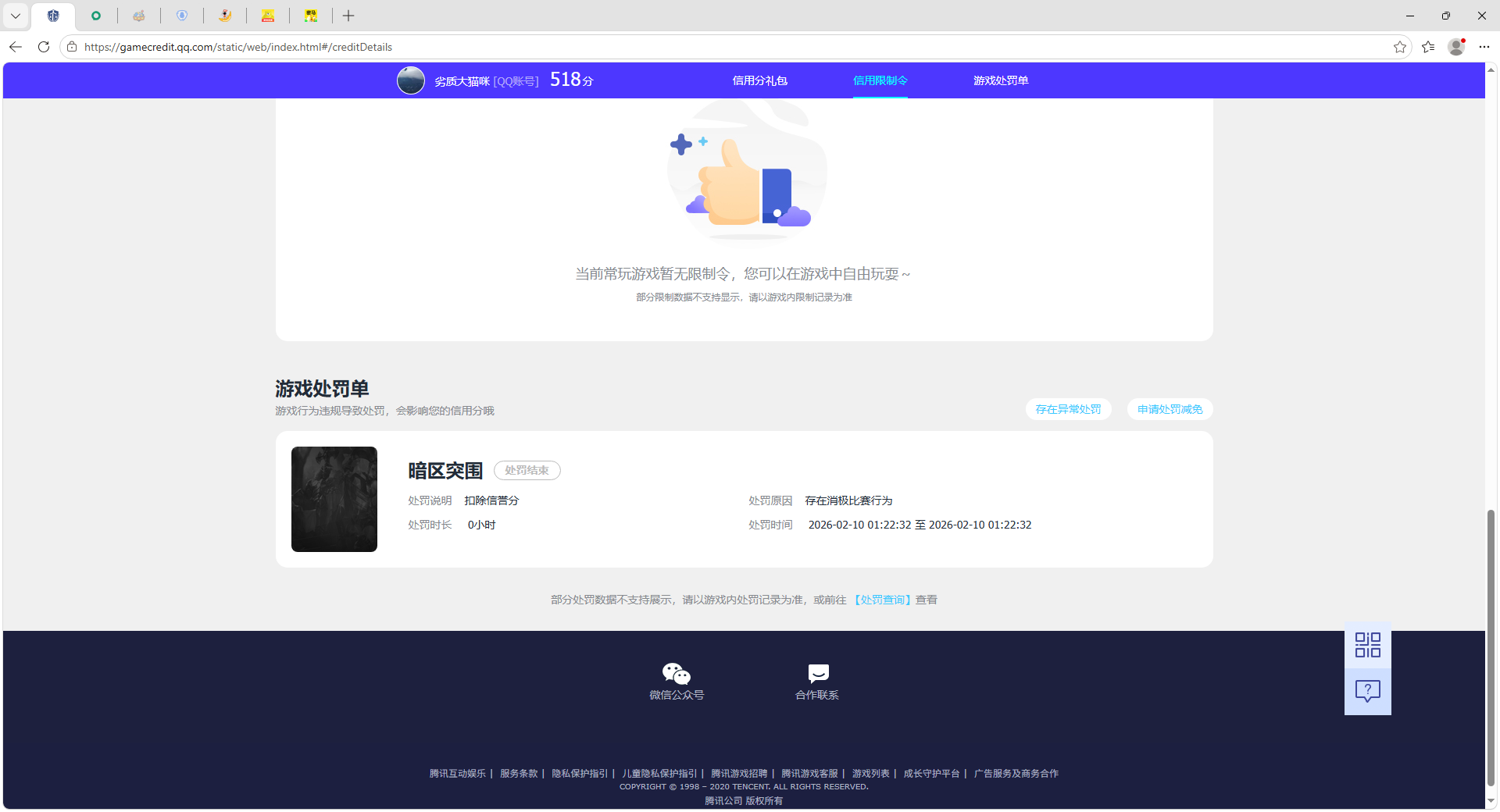Switch to the sixth tab with the yellow icon

click(268, 16)
